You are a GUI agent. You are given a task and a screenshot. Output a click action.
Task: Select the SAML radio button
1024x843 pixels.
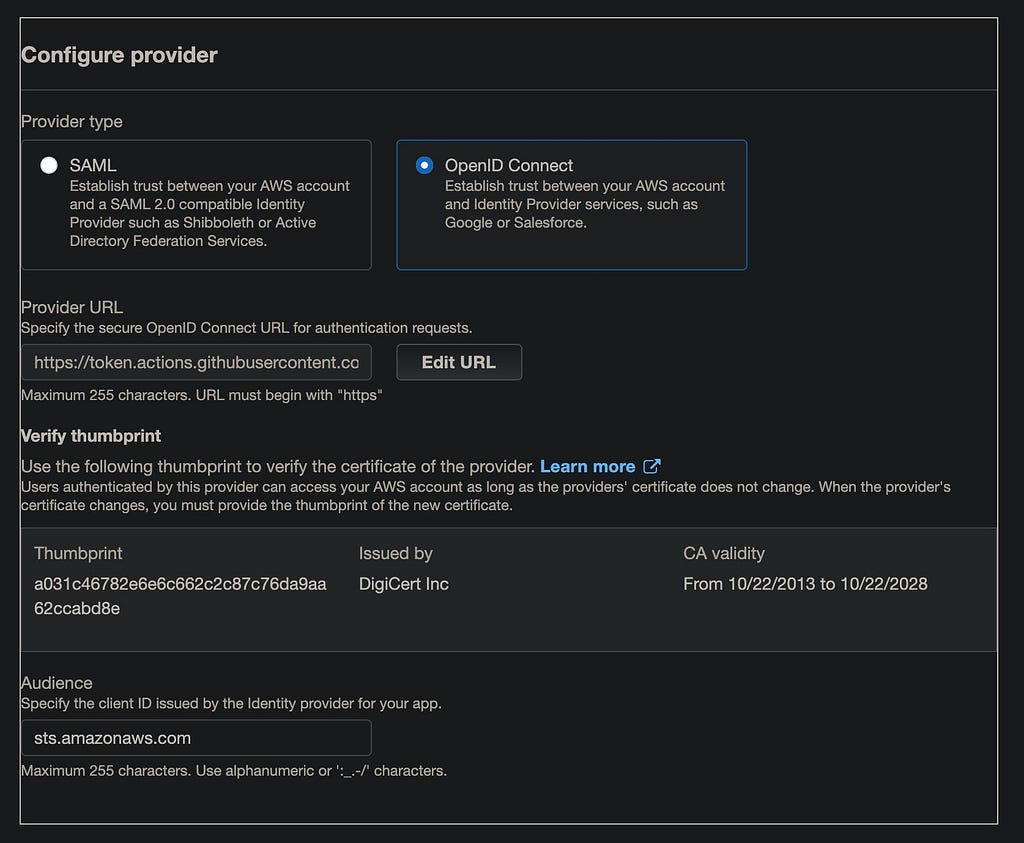pyautogui.click(x=49, y=165)
